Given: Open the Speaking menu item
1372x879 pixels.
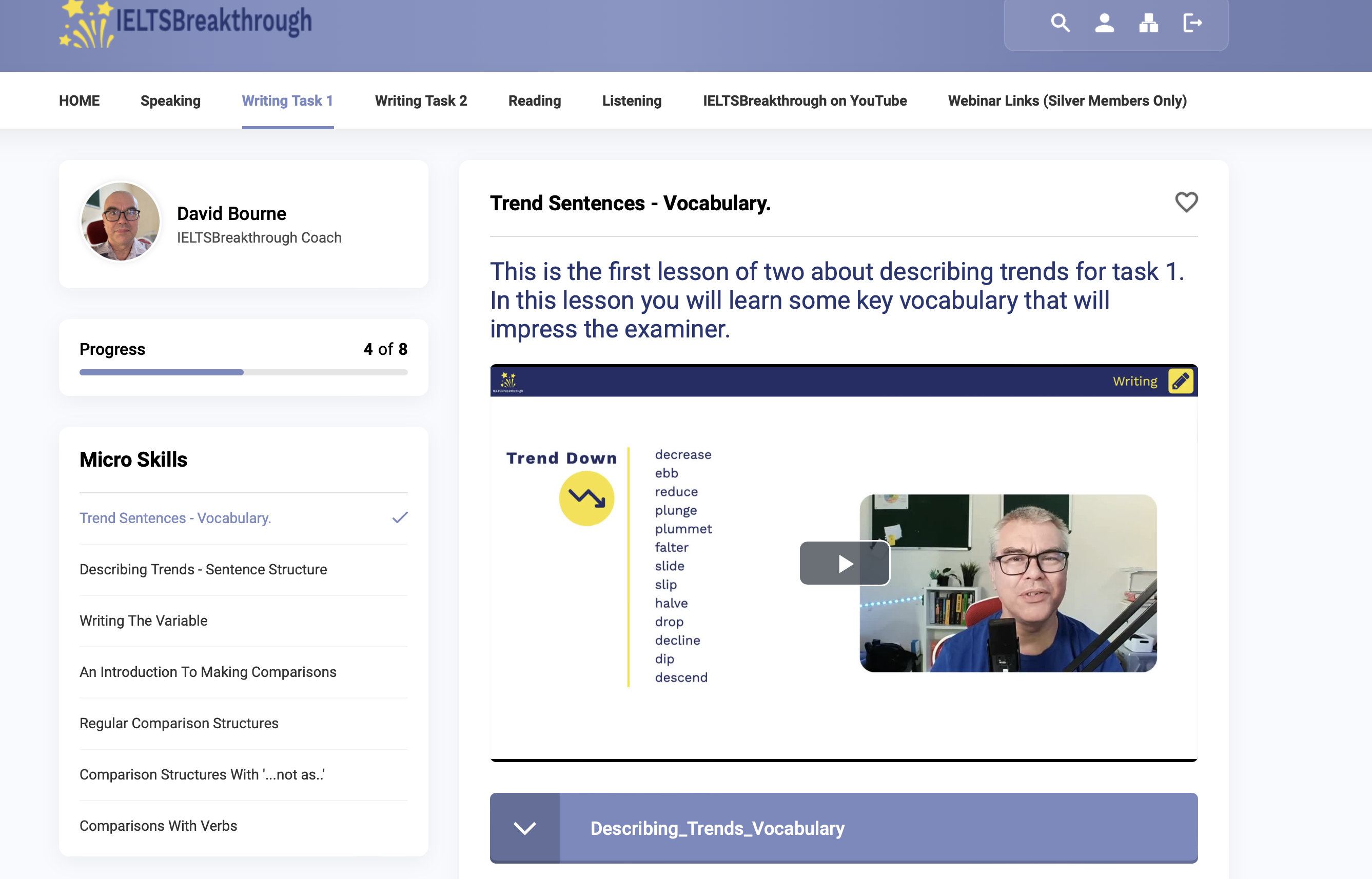Looking at the screenshot, I should coord(170,101).
